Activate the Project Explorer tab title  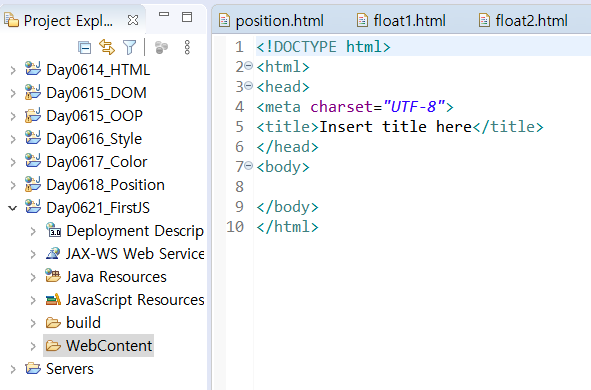68,20
